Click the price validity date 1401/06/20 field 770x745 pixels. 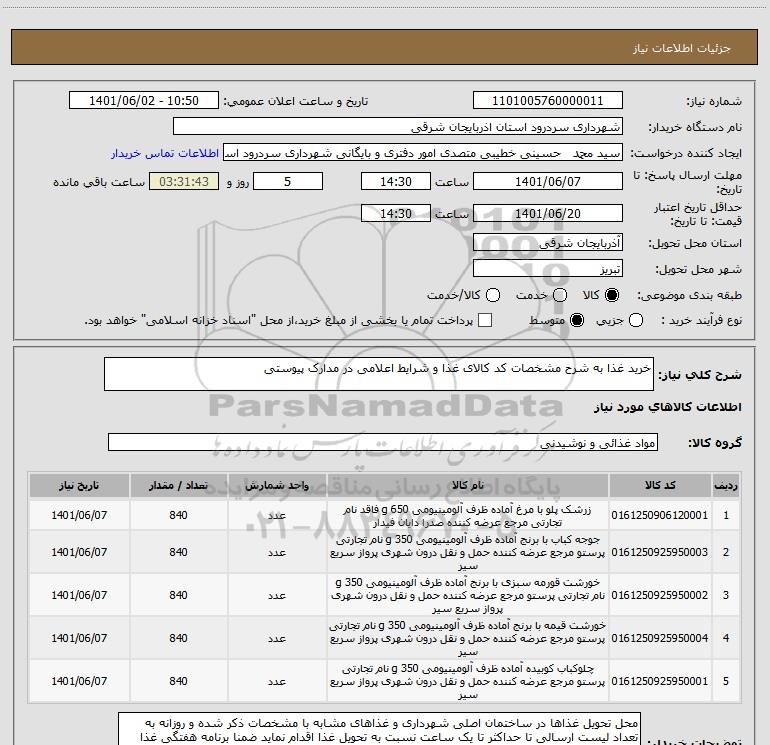click(x=548, y=213)
